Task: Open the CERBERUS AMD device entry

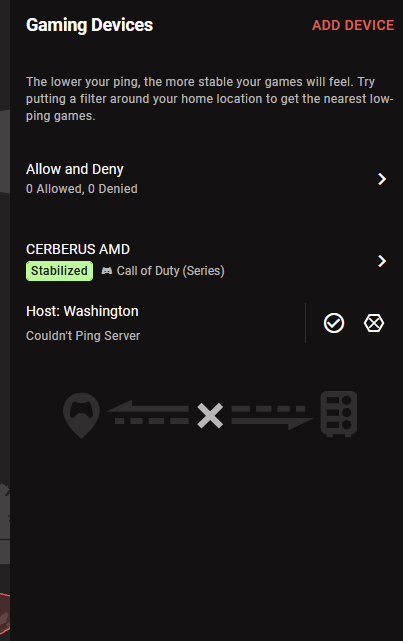Action: pyautogui.click(x=206, y=260)
